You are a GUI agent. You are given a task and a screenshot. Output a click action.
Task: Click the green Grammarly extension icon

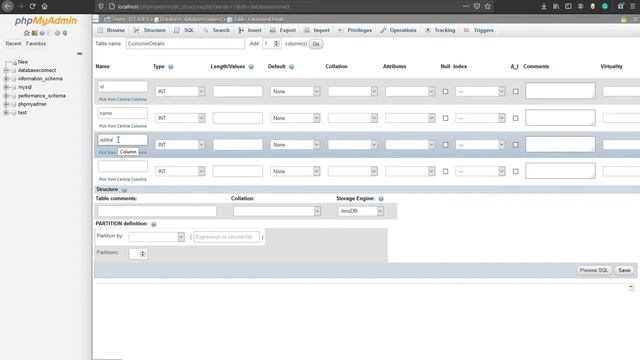click(x=605, y=6)
